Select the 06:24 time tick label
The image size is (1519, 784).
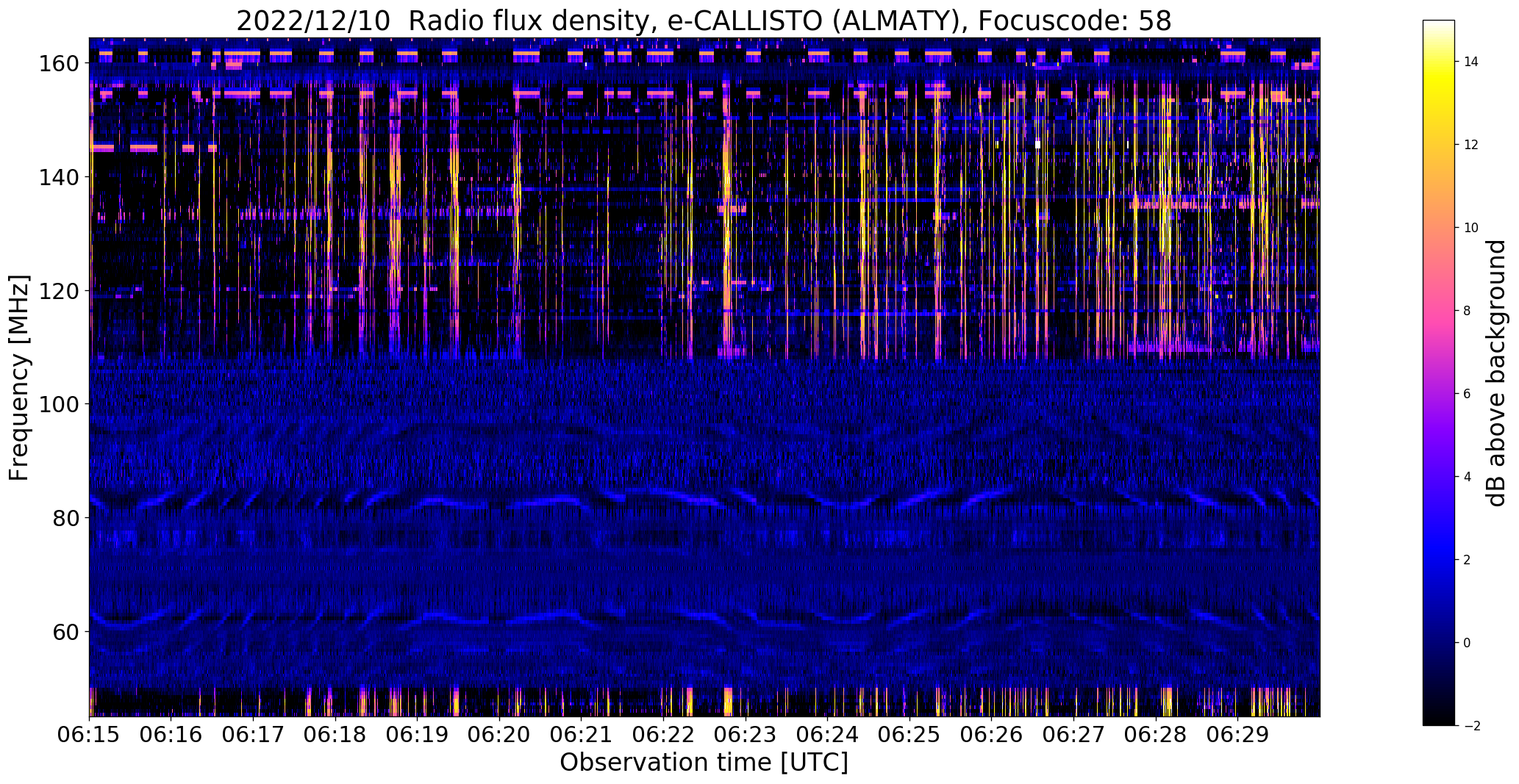(827, 735)
